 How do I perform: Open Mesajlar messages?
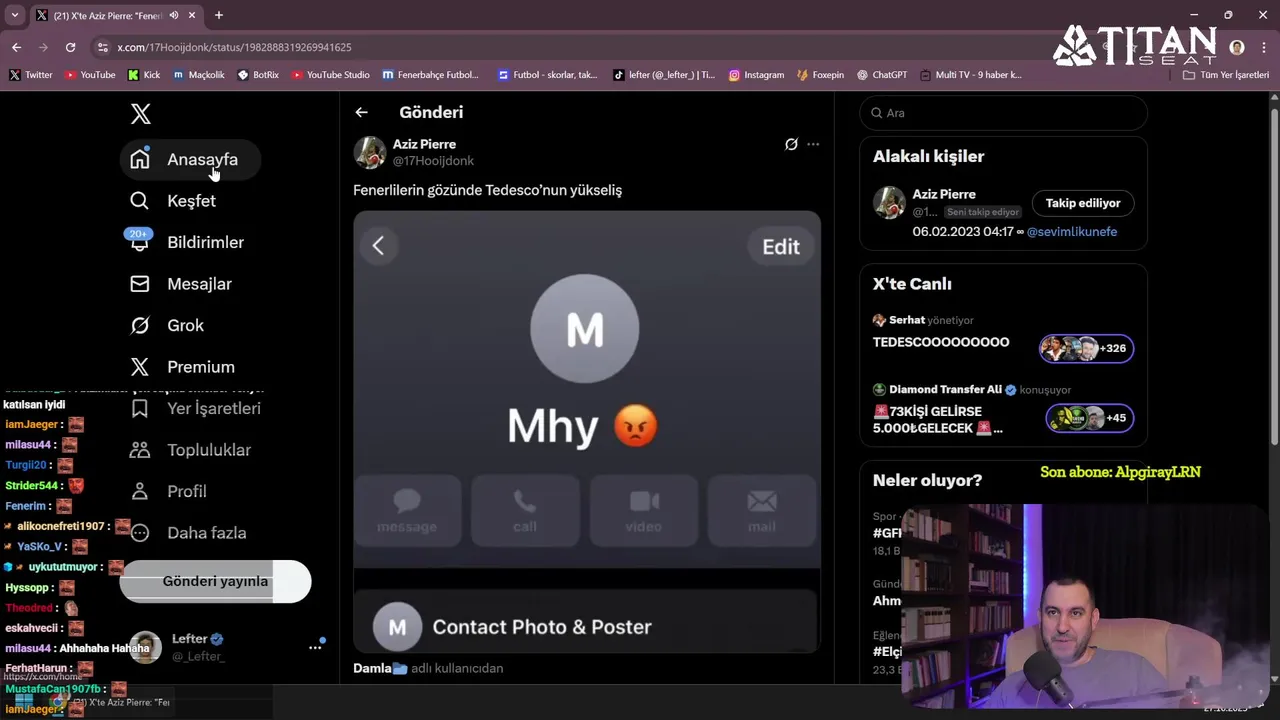(181, 284)
